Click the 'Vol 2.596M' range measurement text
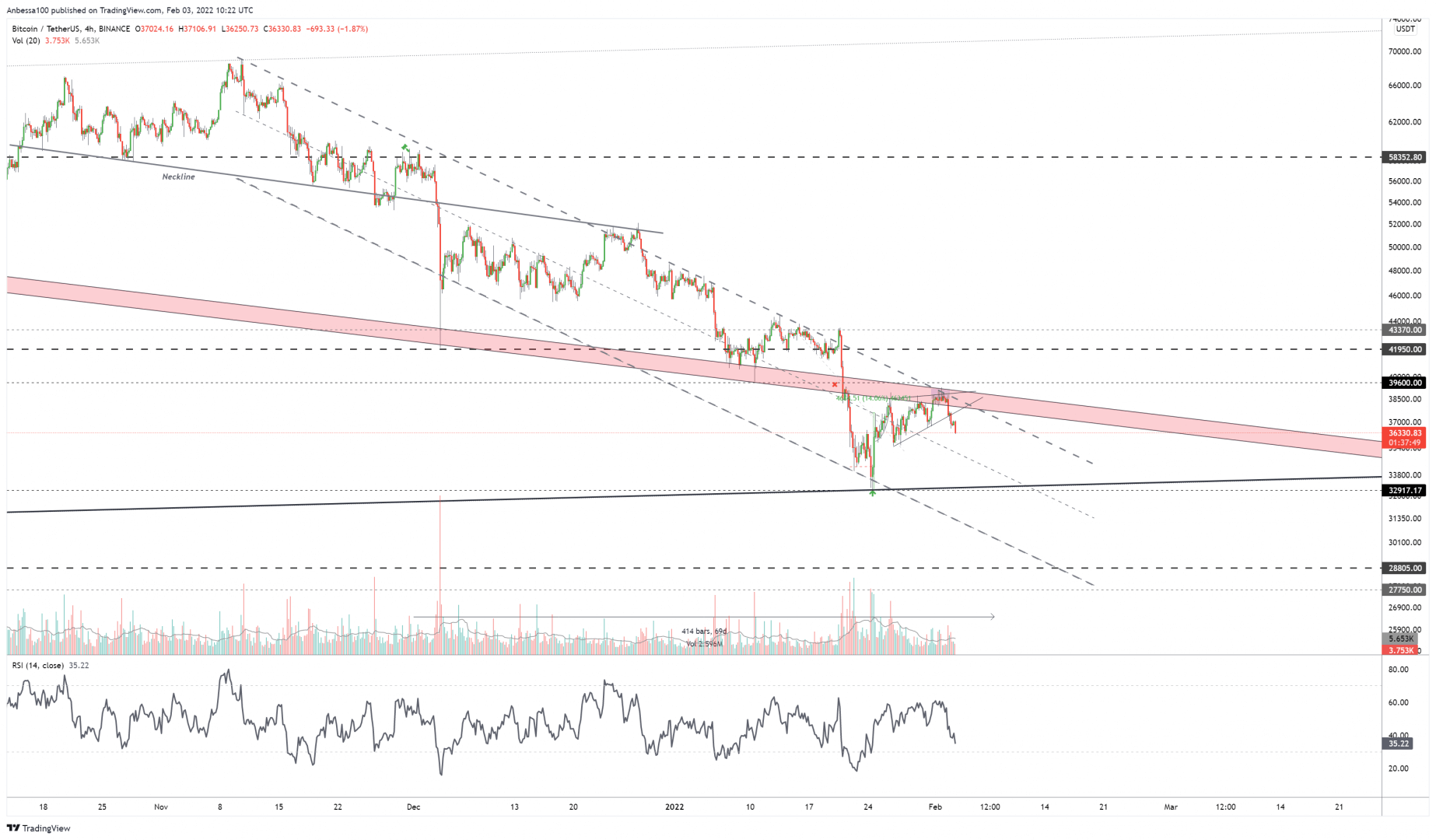 [x=704, y=644]
